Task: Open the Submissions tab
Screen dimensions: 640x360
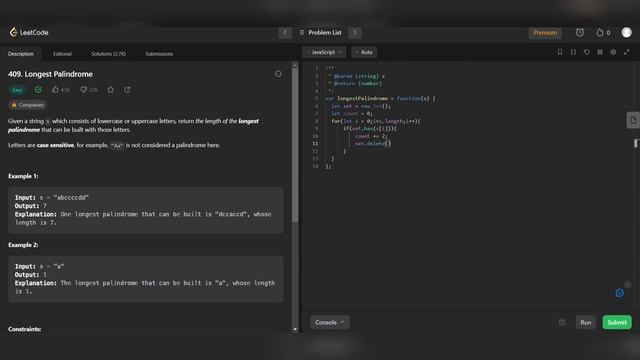Action: click(x=159, y=54)
